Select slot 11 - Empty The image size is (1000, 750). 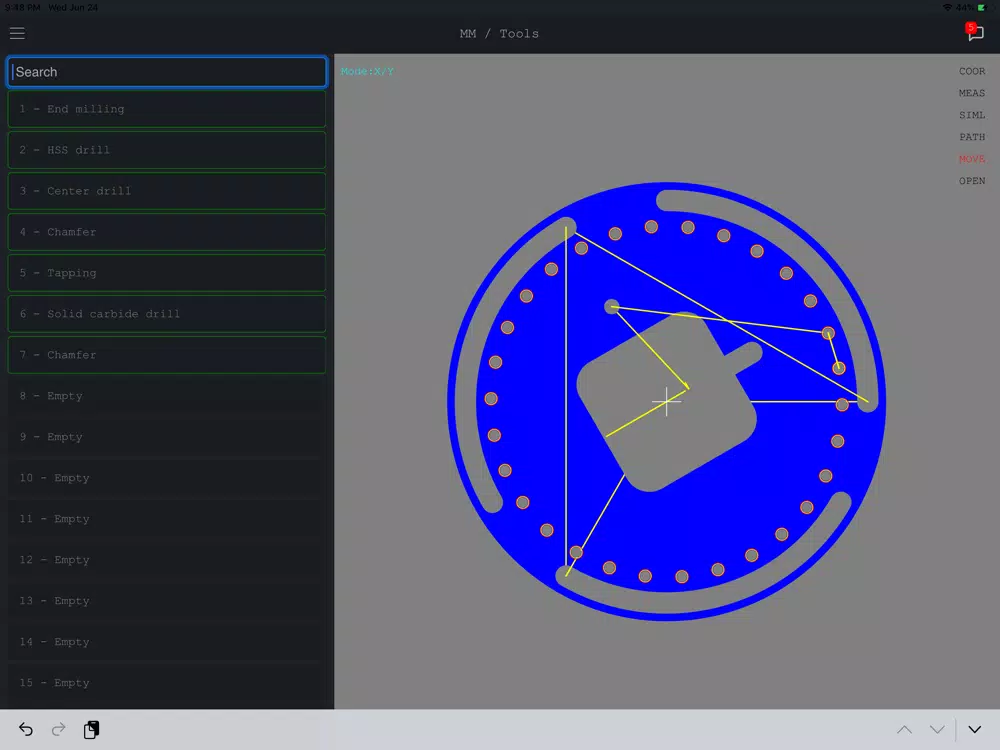pyautogui.click(x=167, y=519)
